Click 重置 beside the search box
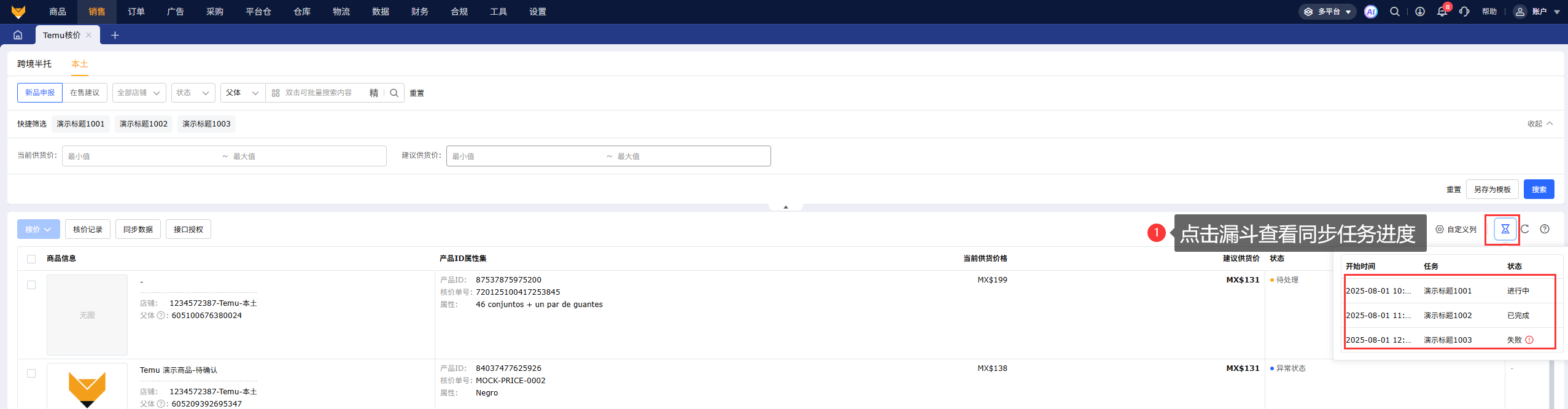1568x409 pixels. [417, 93]
